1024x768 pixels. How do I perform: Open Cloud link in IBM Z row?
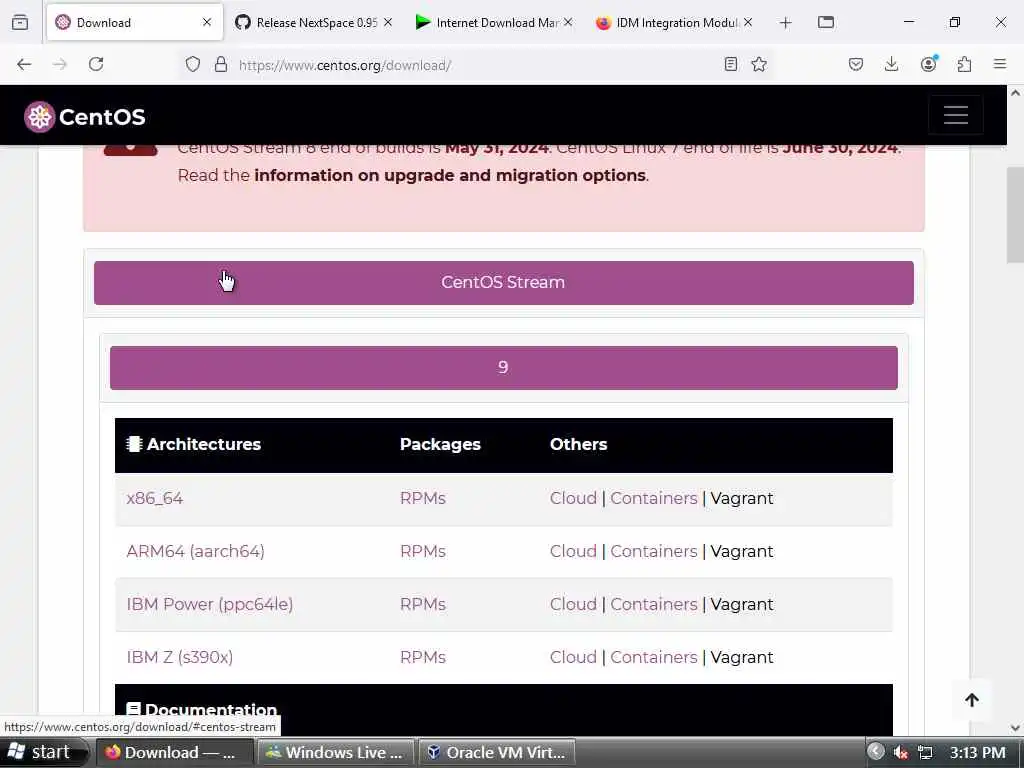point(573,657)
